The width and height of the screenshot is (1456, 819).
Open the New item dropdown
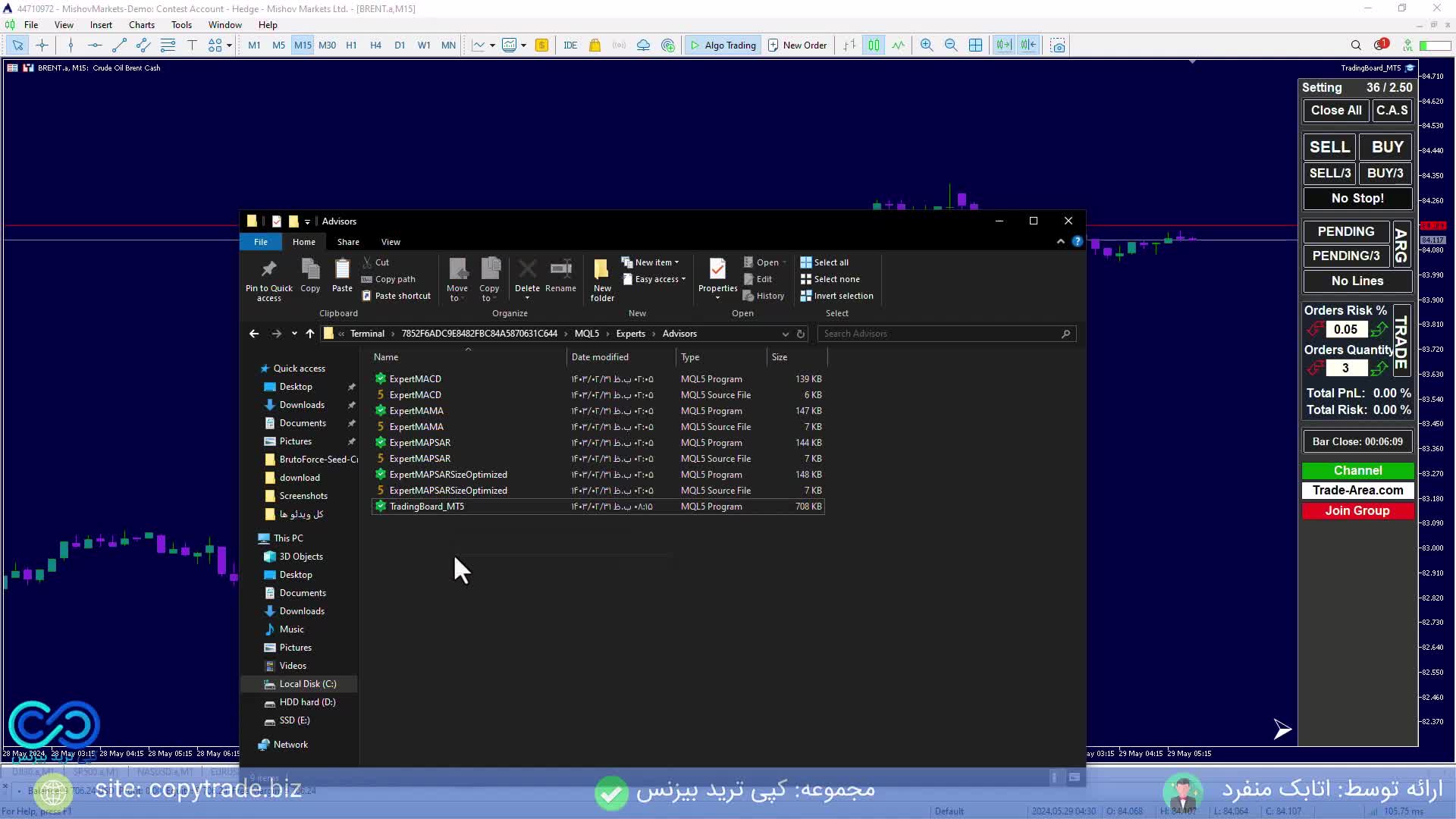tap(652, 262)
